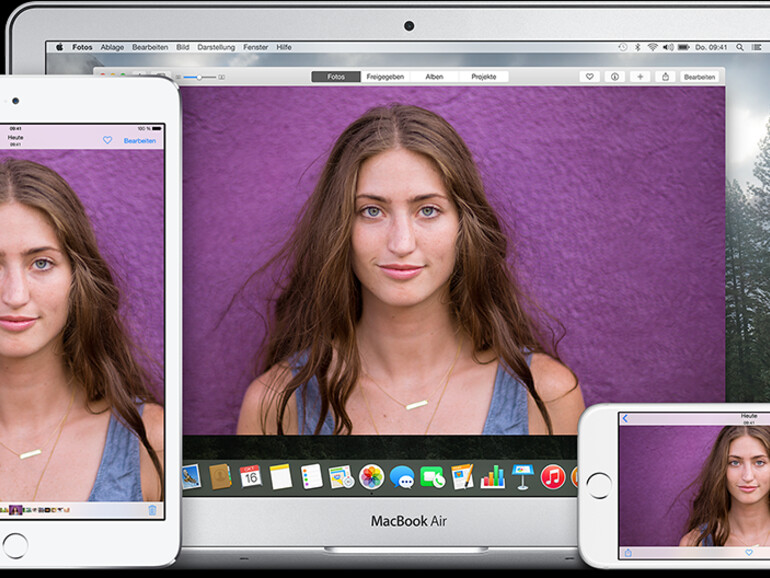This screenshot has height=578, width=770.
Task: Launch the red iTunes icon in the Dock
Action: [553, 477]
